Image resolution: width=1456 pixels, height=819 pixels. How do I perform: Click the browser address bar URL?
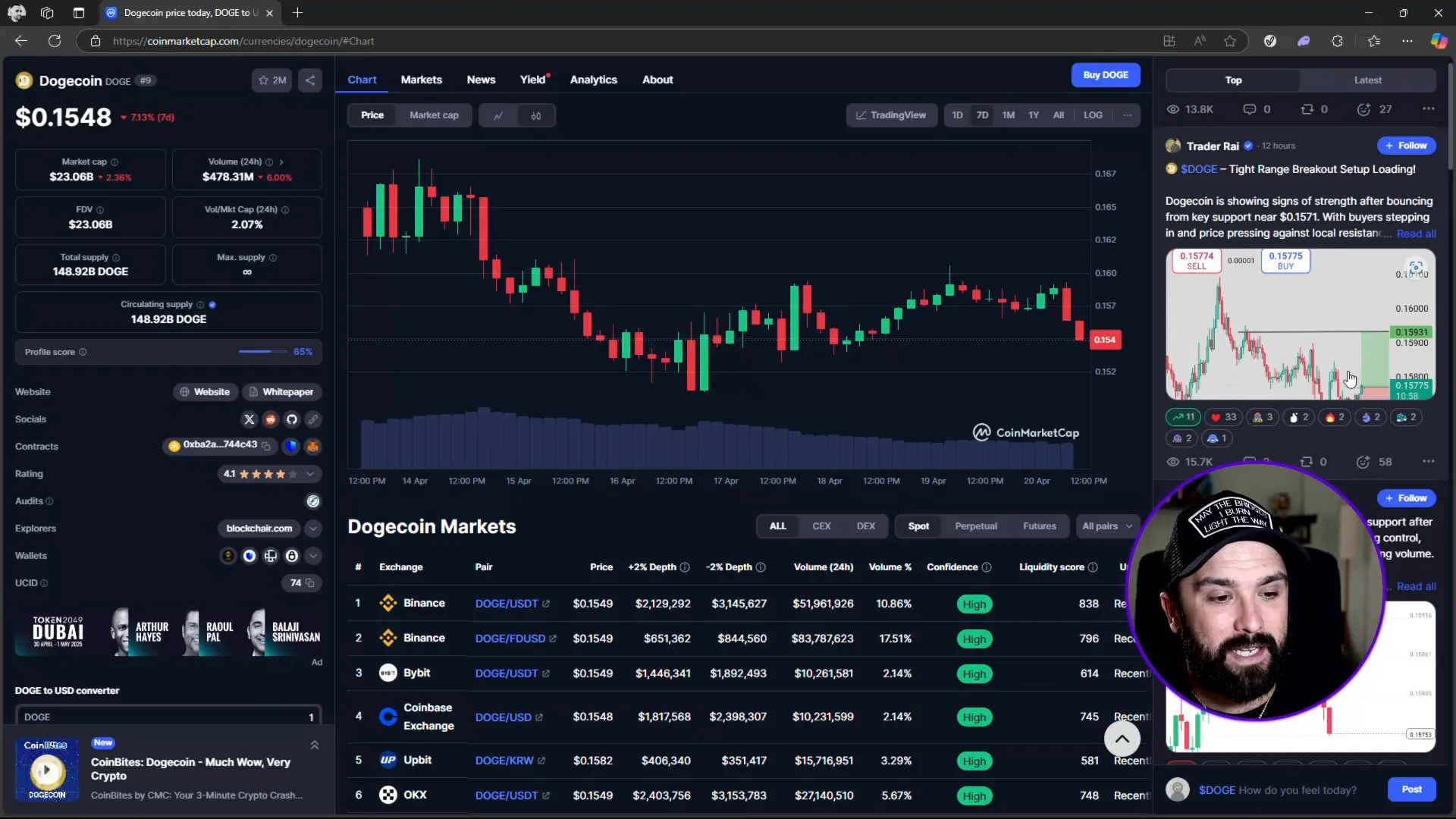[x=243, y=41]
